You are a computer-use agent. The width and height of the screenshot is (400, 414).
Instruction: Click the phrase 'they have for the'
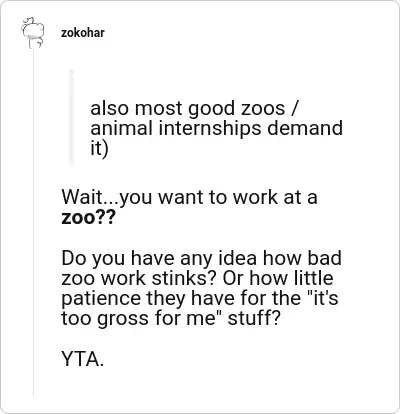pos(224,298)
